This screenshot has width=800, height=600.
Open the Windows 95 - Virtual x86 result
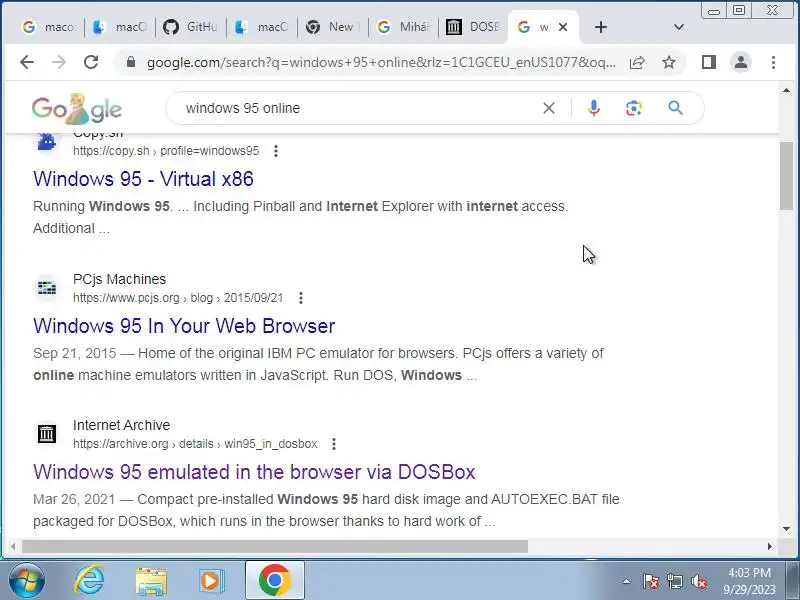point(143,179)
